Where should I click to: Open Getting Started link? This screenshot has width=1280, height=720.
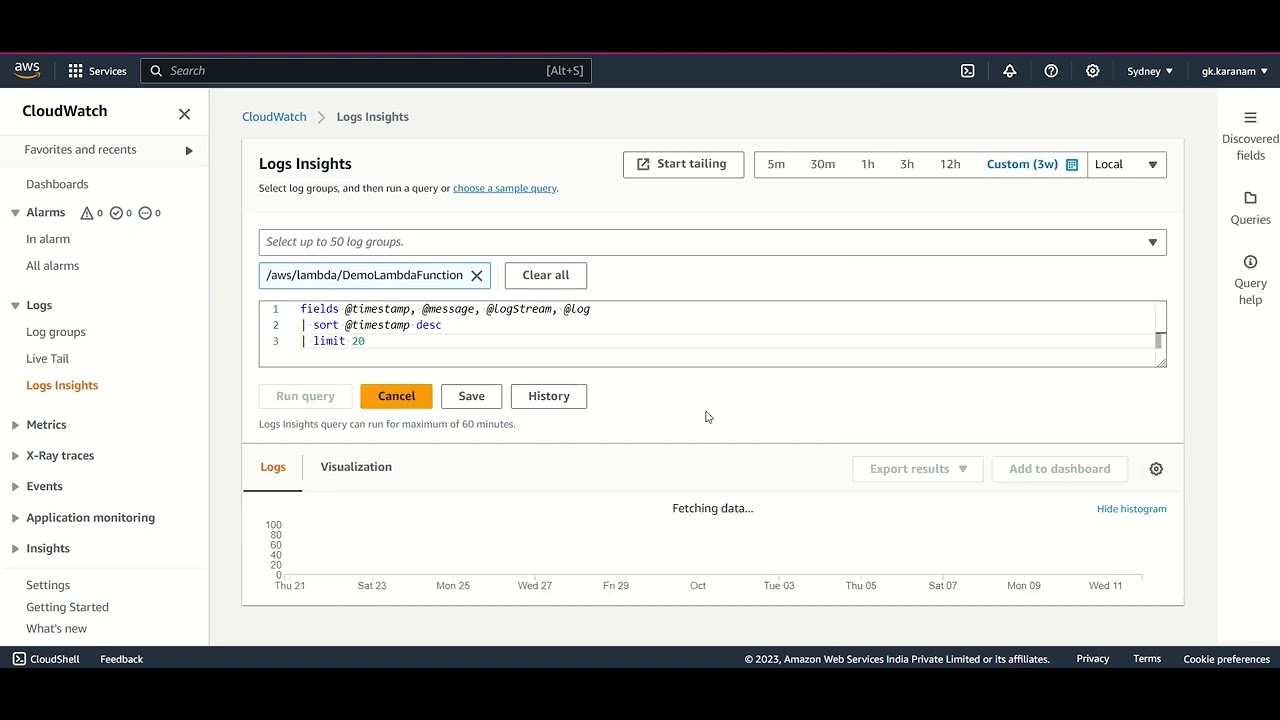pos(67,607)
